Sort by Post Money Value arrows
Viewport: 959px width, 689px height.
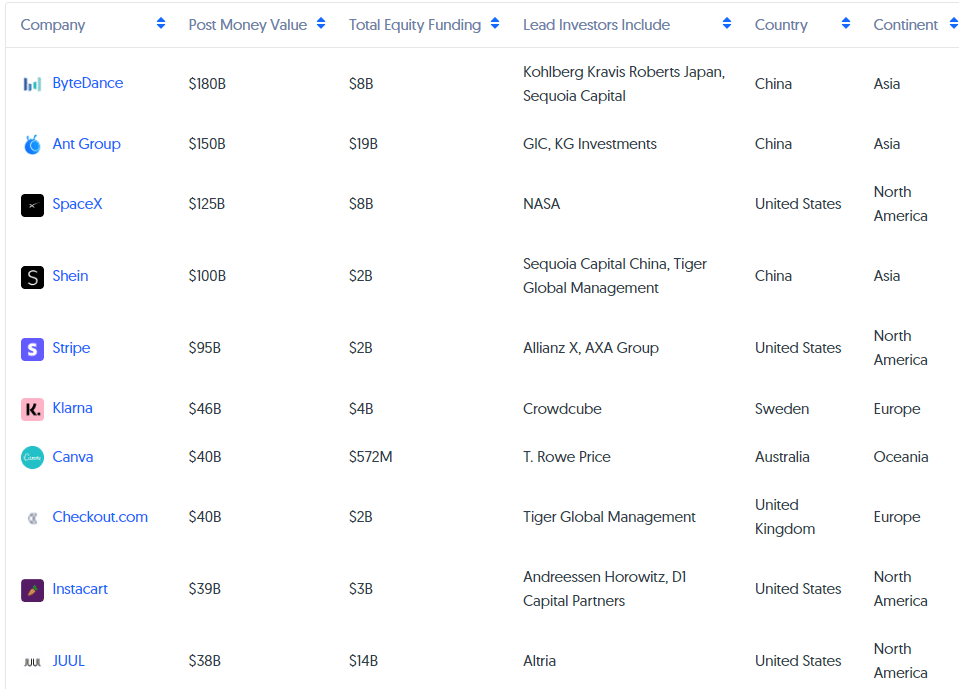coord(321,23)
